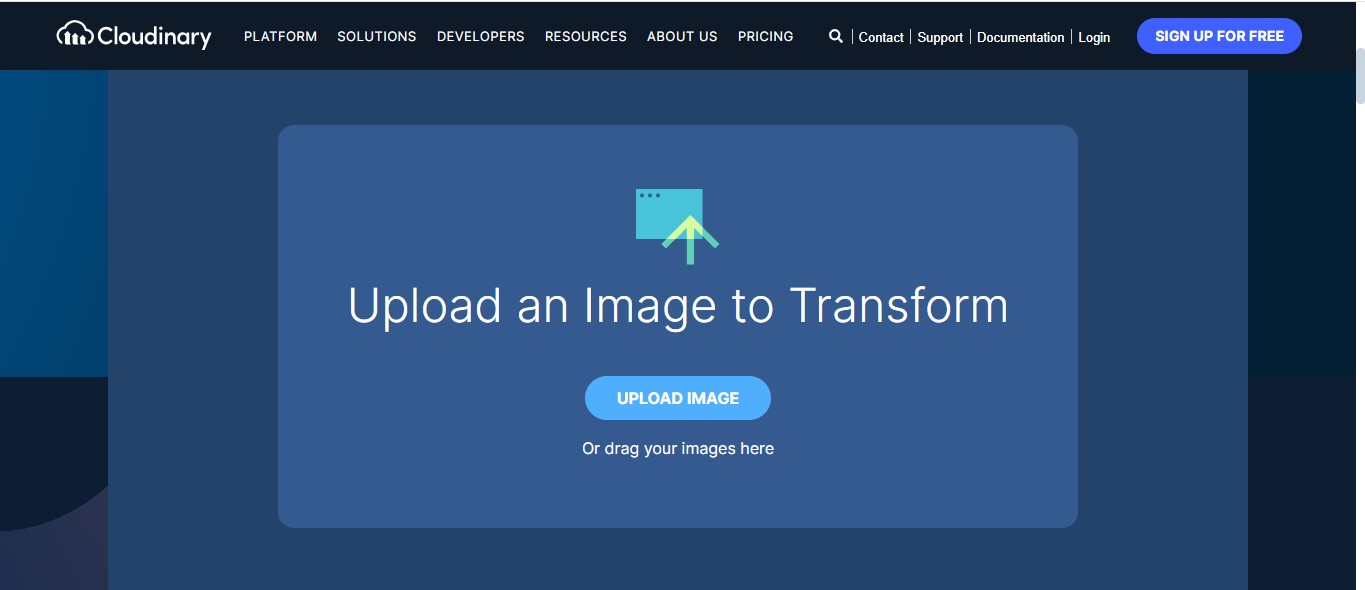The width and height of the screenshot is (1365, 590).
Task: Click the Upload Image button
Action: (678, 398)
